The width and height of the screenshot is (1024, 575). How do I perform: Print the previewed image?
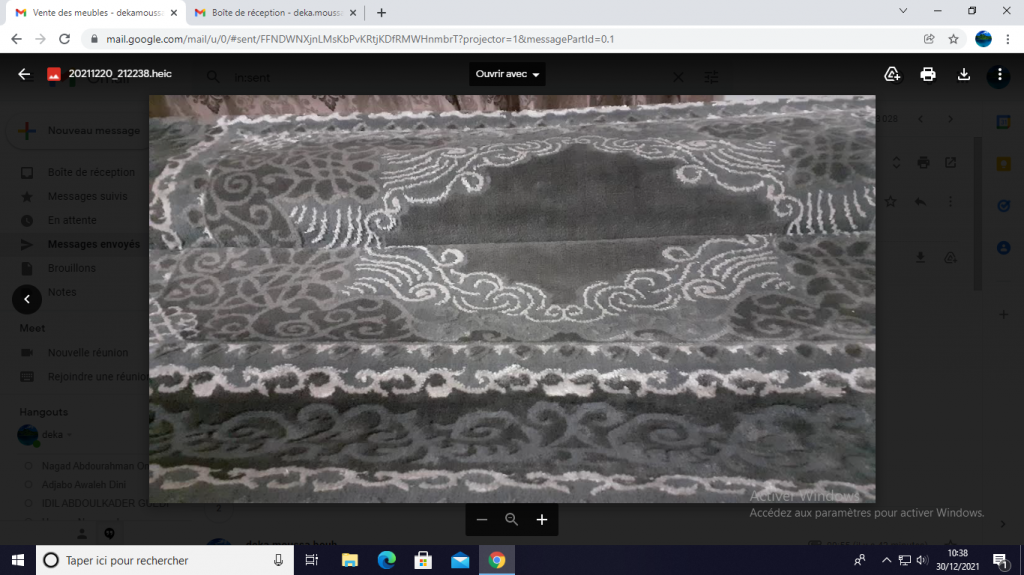[928, 74]
